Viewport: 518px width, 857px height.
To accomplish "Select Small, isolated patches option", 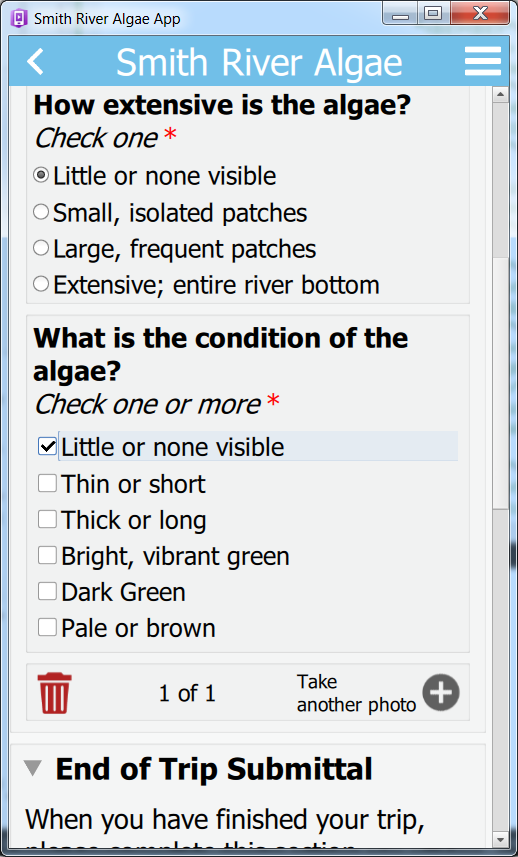I will pyautogui.click(x=41, y=212).
